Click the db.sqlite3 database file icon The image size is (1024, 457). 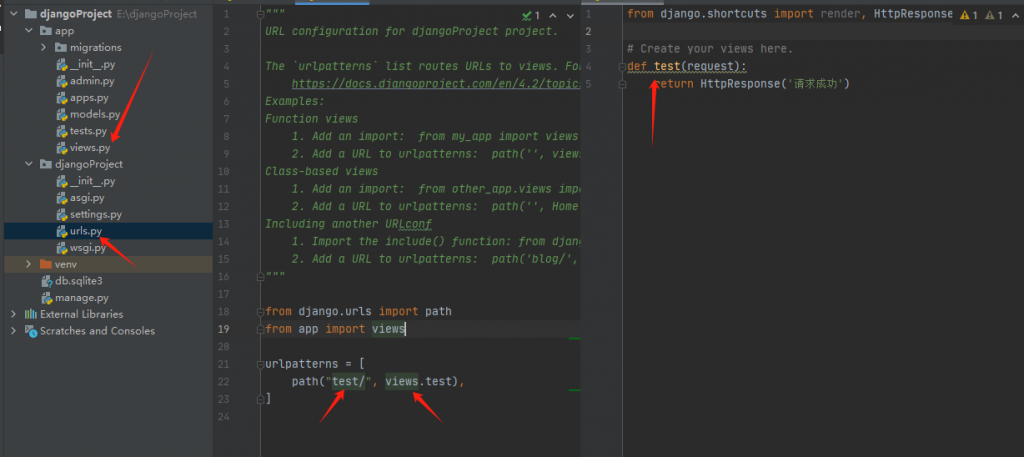point(45,281)
